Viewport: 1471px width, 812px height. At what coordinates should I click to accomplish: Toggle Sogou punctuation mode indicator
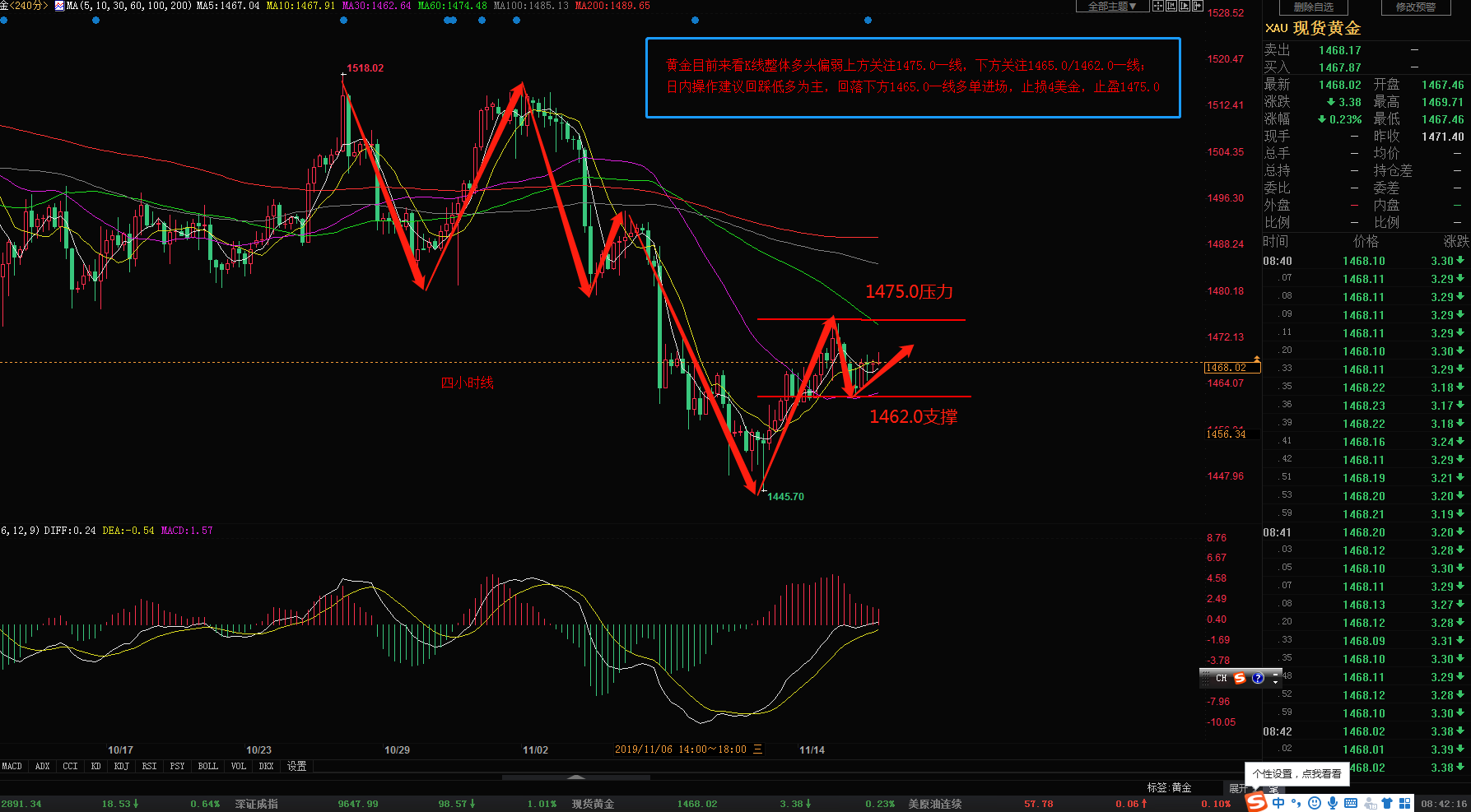click(x=1296, y=803)
